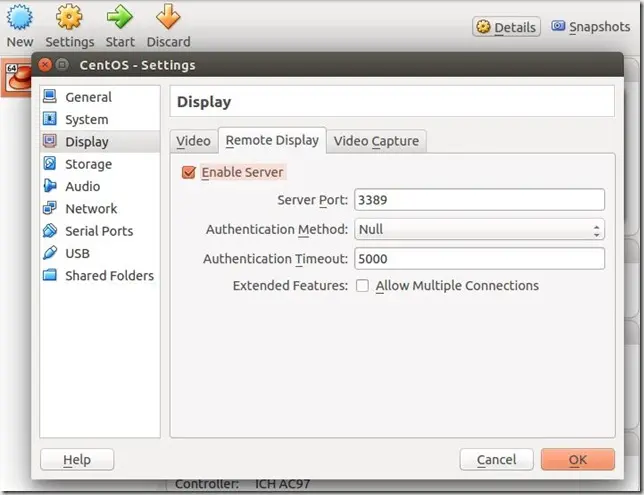
Task: Switch to the Snapshots view
Action: tap(591, 27)
